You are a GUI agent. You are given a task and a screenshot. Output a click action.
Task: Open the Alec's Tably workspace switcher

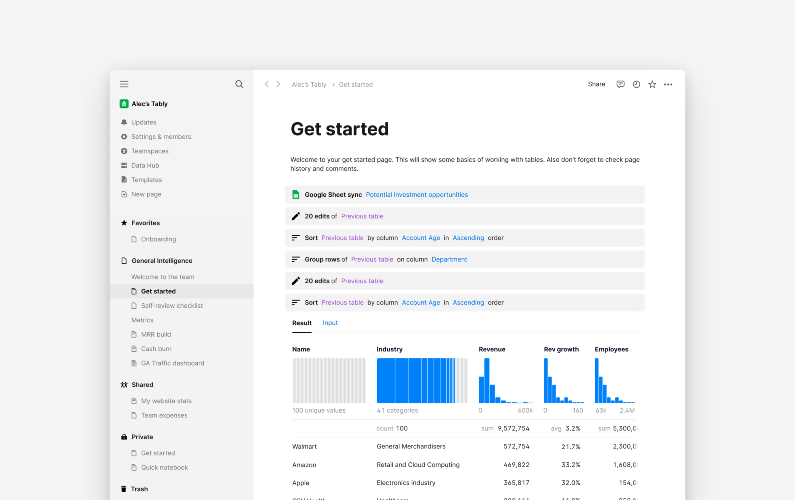tap(149, 103)
